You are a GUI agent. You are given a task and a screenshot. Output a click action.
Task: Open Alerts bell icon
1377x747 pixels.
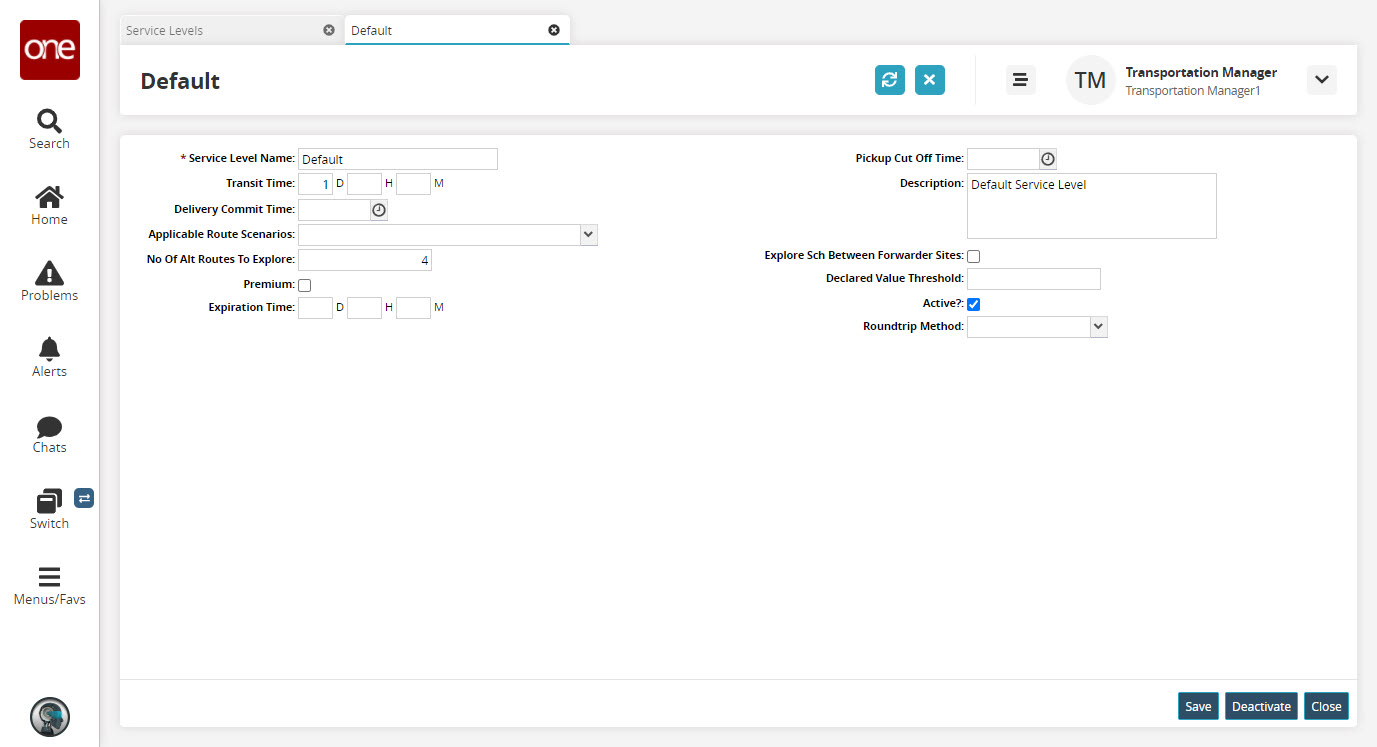point(49,349)
